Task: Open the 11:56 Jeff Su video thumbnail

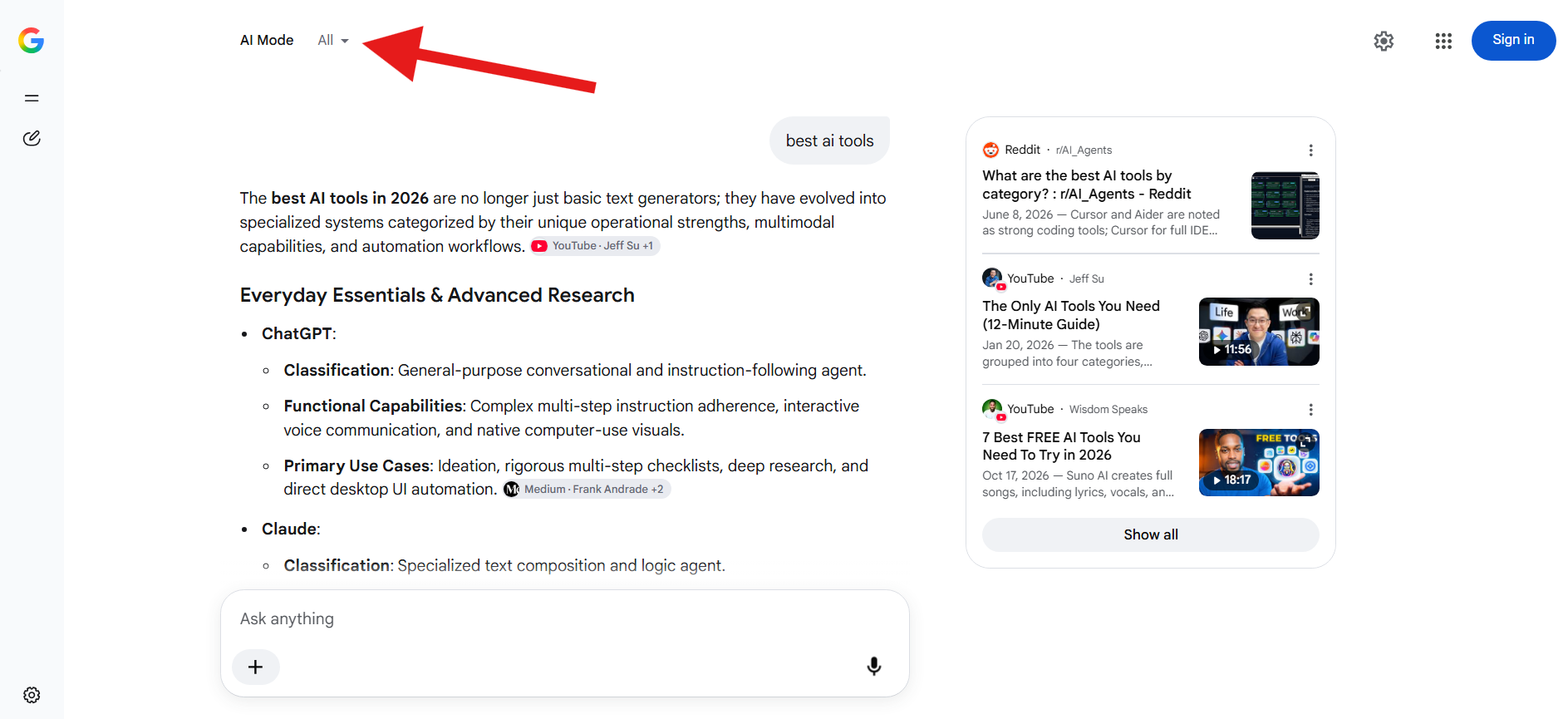Action: pos(1258,332)
